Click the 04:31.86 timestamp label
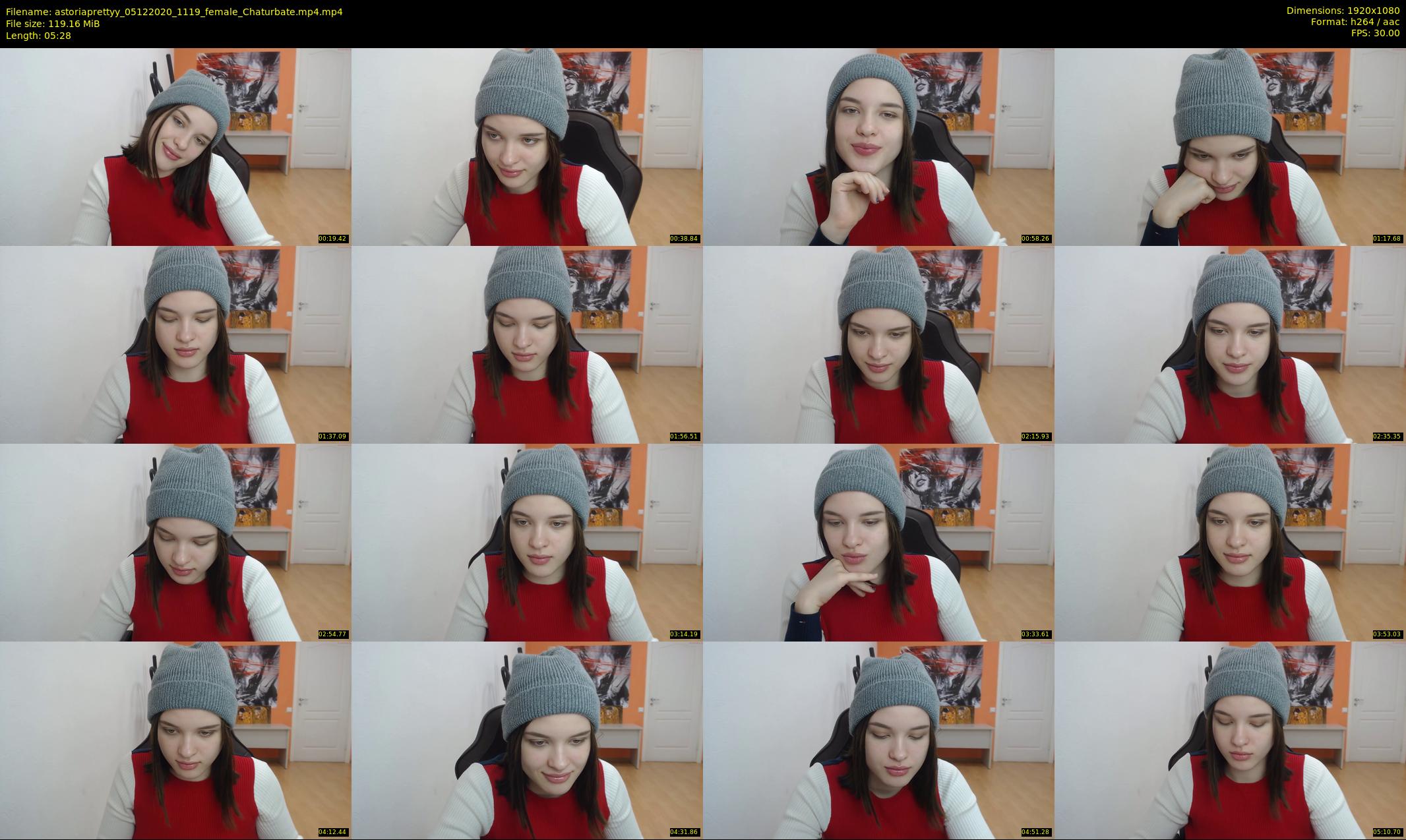 684,832
